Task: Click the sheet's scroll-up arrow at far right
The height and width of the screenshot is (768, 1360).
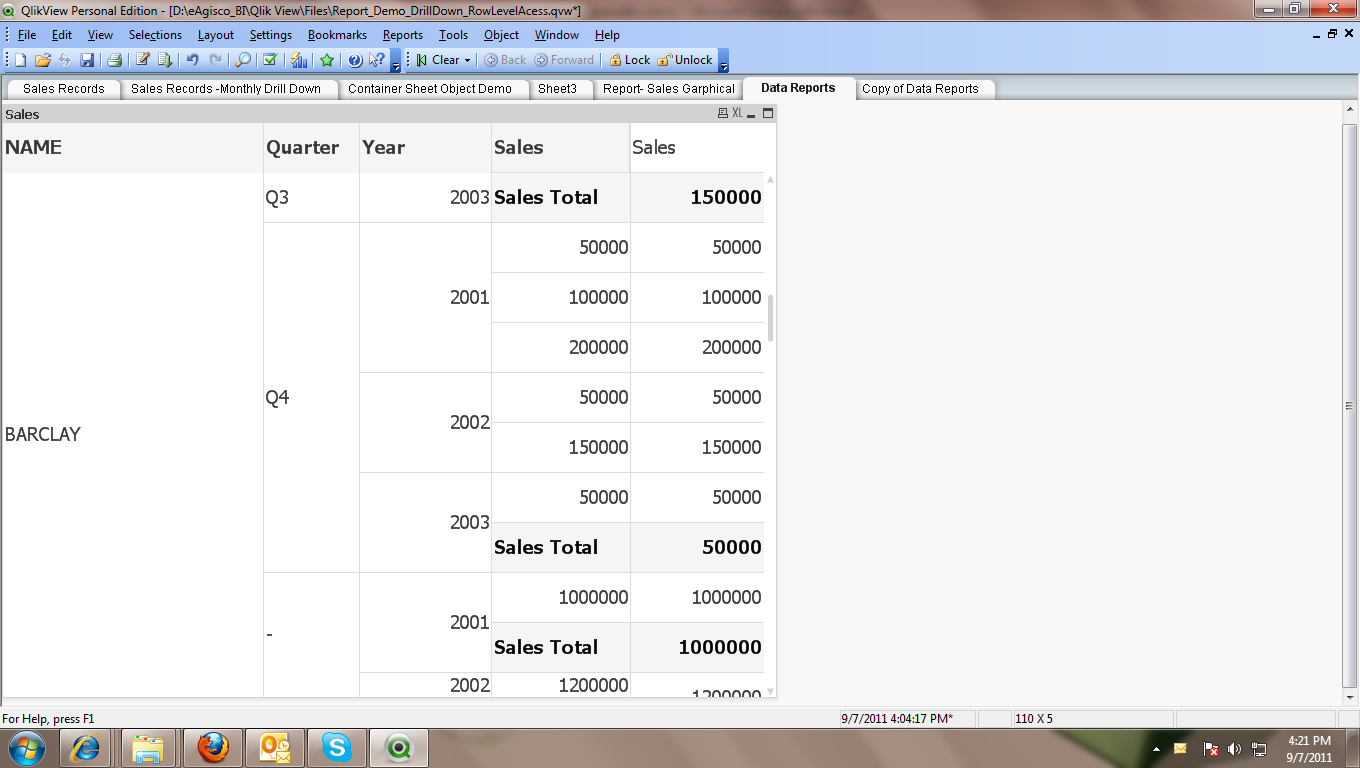Action: pos(1350,110)
